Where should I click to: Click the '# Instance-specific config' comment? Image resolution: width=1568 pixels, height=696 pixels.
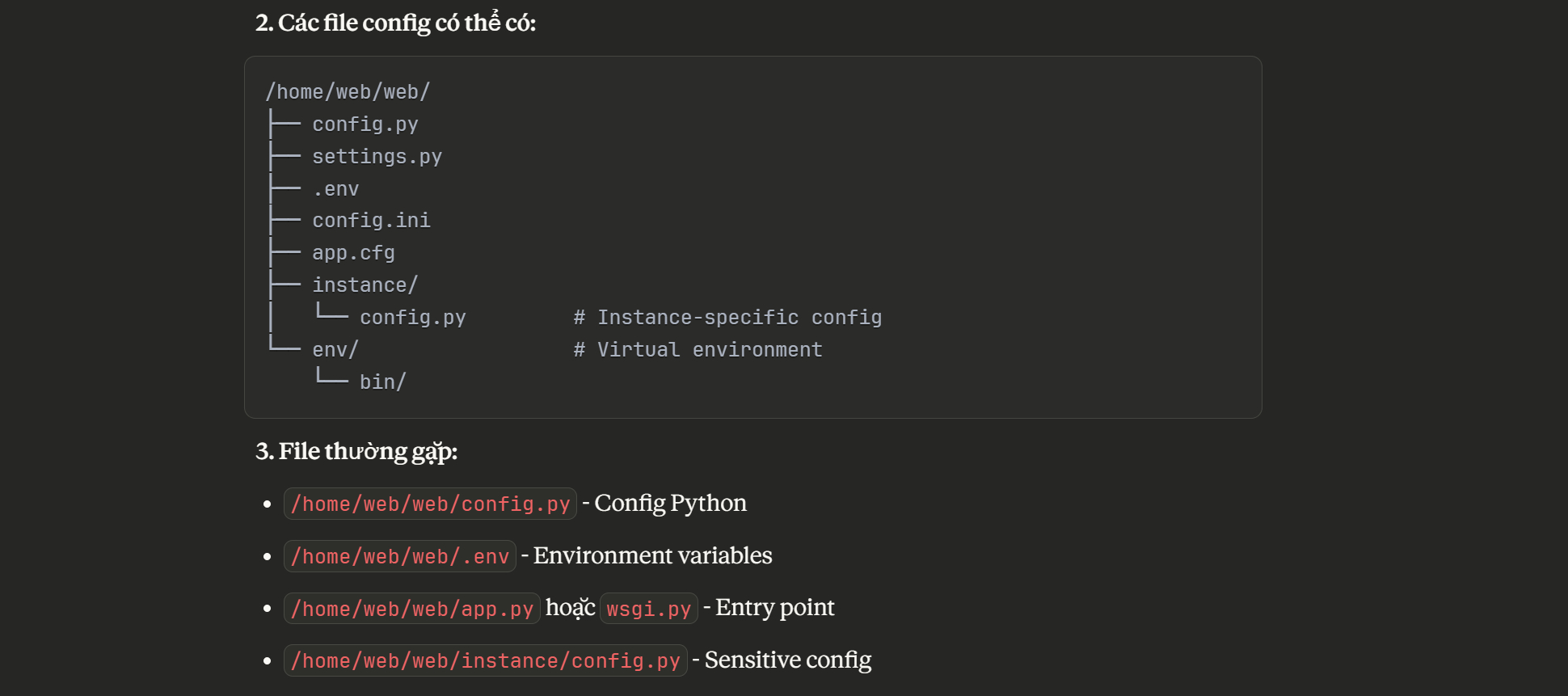tap(727, 318)
